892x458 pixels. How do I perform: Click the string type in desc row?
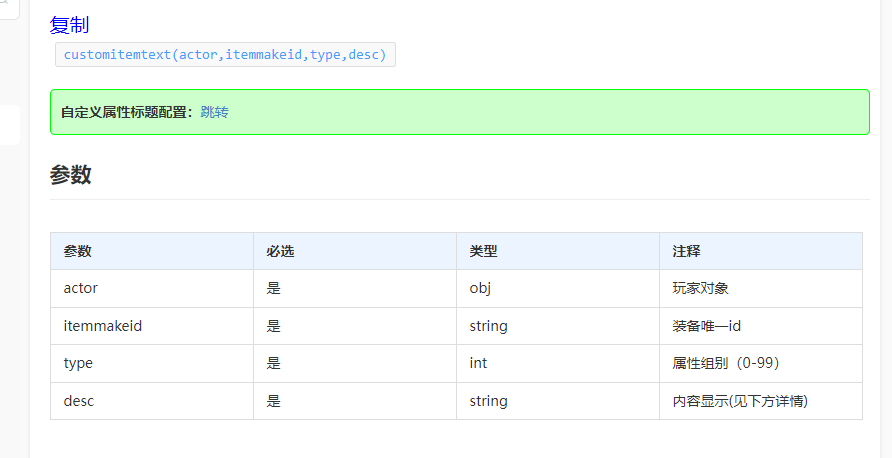click(x=558, y=401)
